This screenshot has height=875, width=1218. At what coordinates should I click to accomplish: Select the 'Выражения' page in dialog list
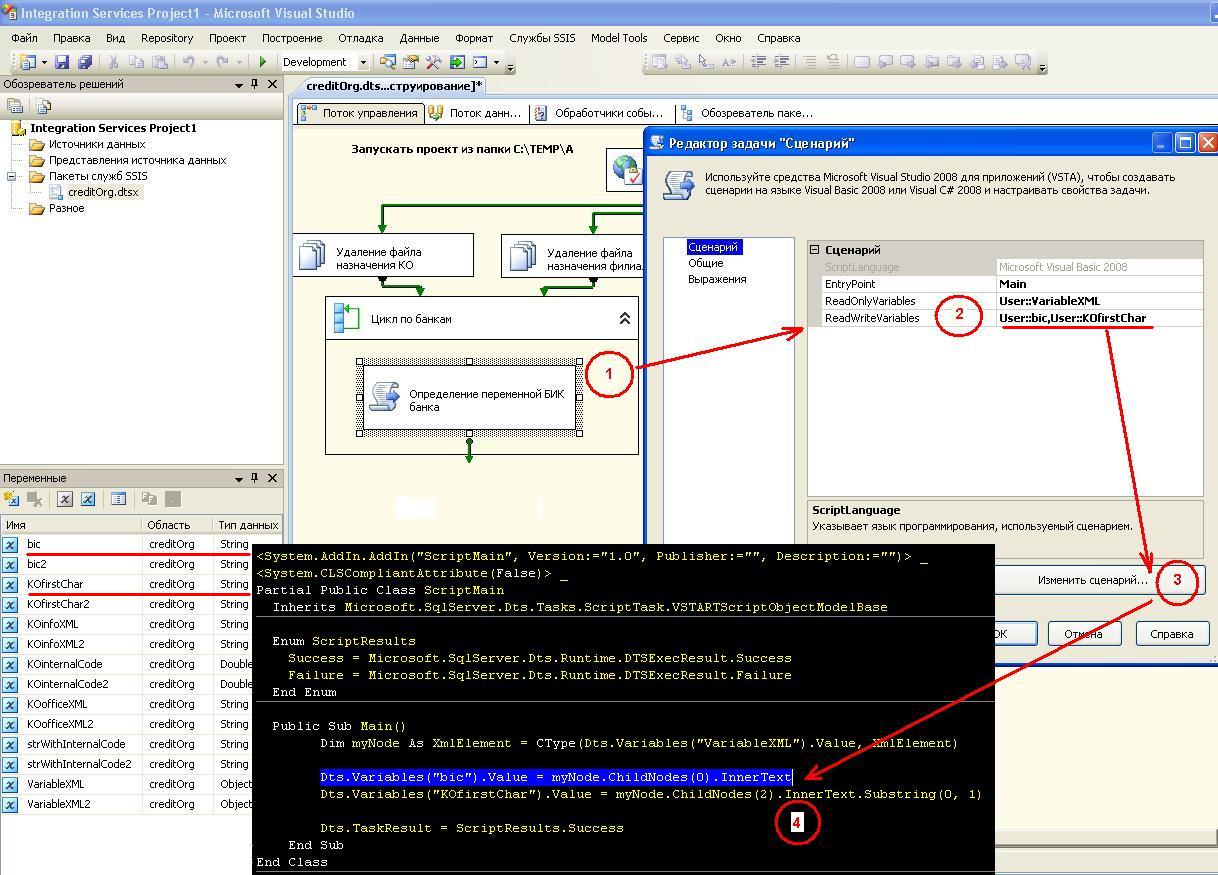pos(717,279)
